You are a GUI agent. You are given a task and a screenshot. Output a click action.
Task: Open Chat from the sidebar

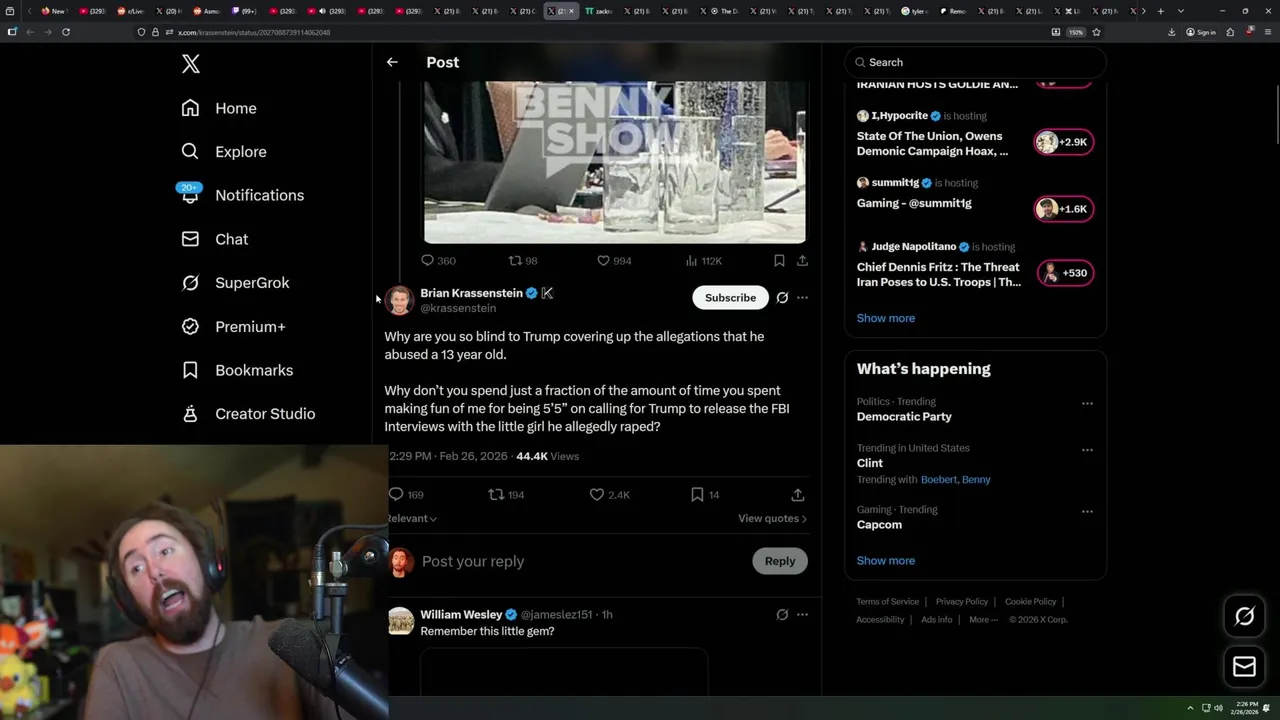click(x=215, y=239)
